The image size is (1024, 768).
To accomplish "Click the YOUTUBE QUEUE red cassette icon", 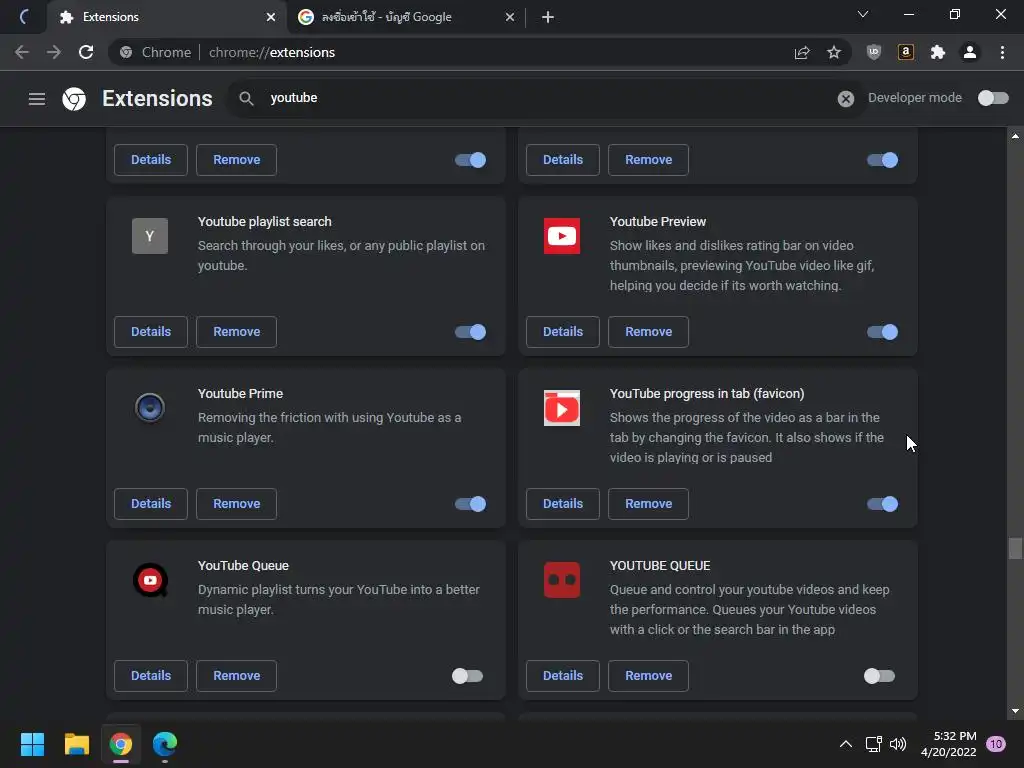I will pyautogui.click(x=562, y=580).
